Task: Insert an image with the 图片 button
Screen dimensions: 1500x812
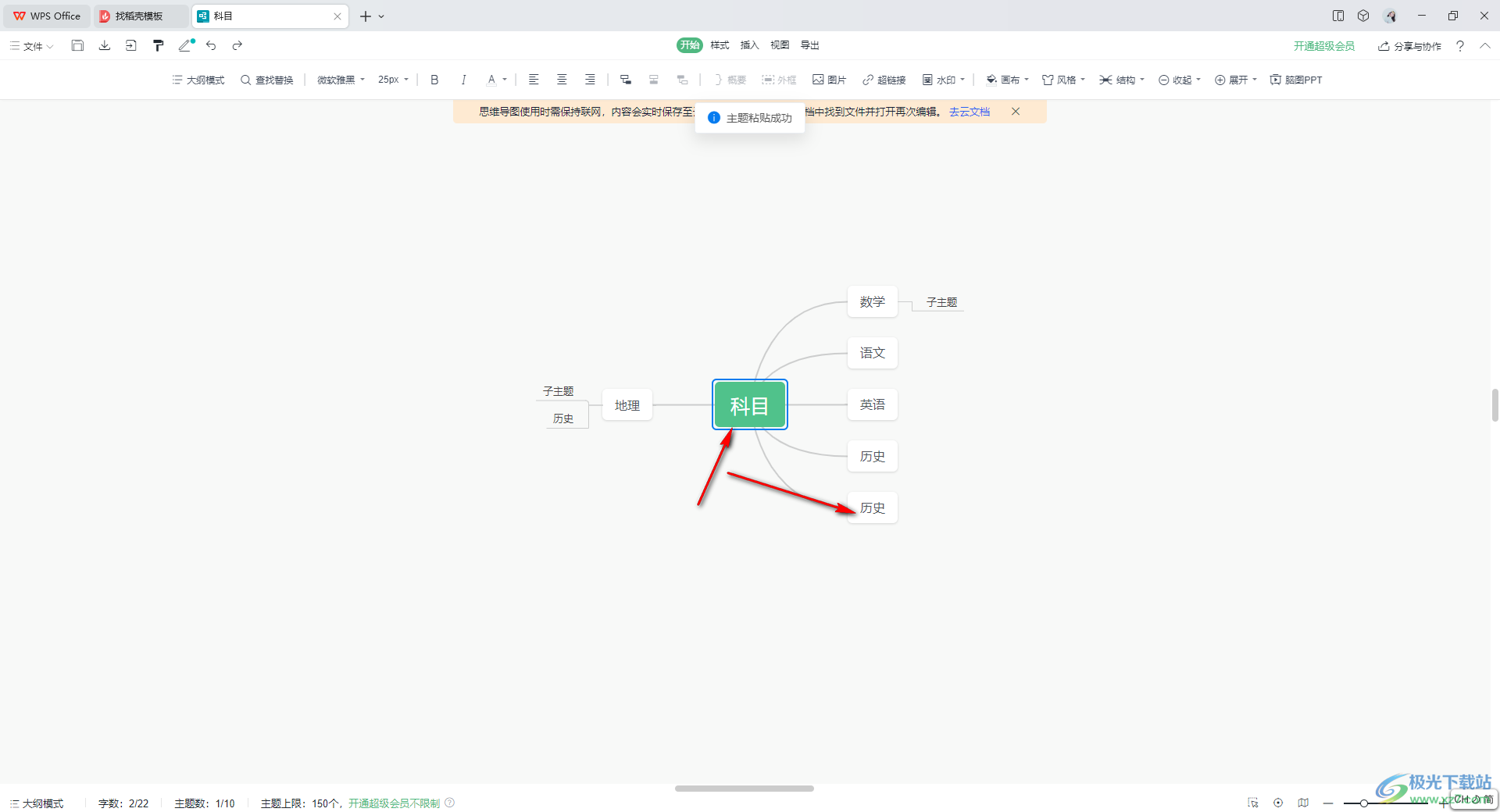Action: pos(829,80)
